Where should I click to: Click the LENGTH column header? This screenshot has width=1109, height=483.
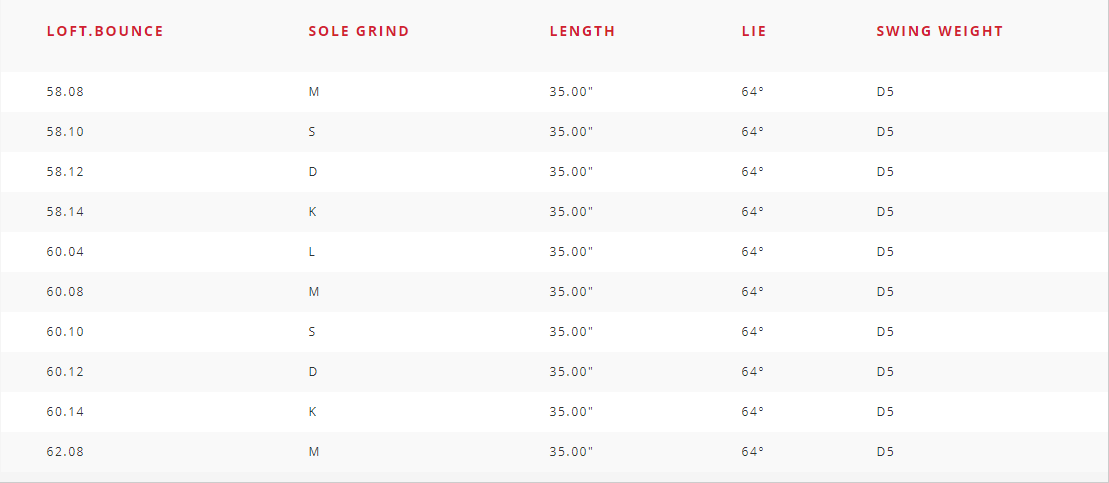point(583,31)
